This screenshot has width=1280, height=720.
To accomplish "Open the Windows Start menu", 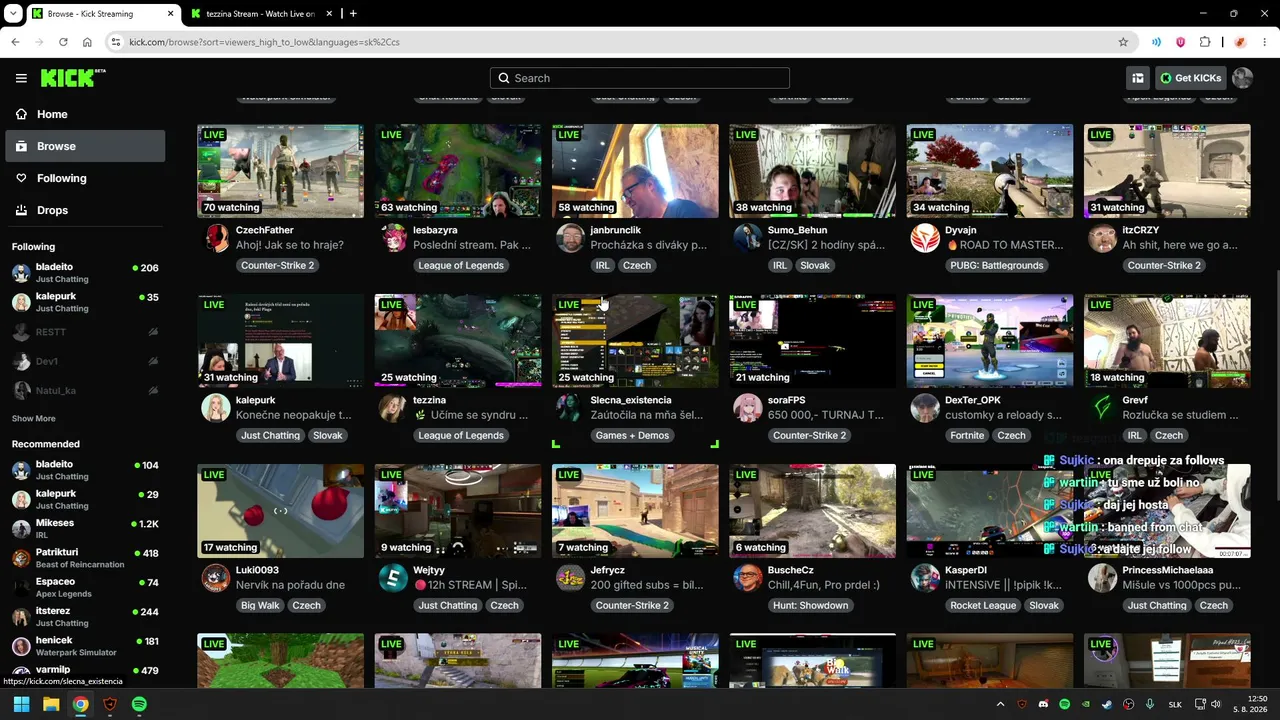I will pyautogui.click(x=21, y=704).
